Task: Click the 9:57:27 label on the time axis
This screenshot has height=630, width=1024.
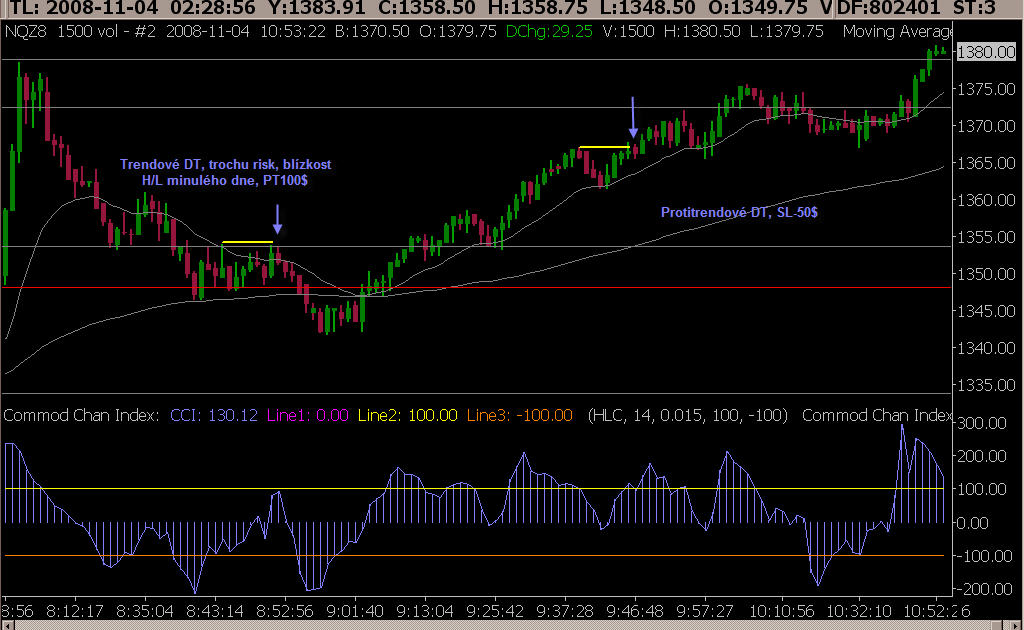Action: [x=705, y=612]
